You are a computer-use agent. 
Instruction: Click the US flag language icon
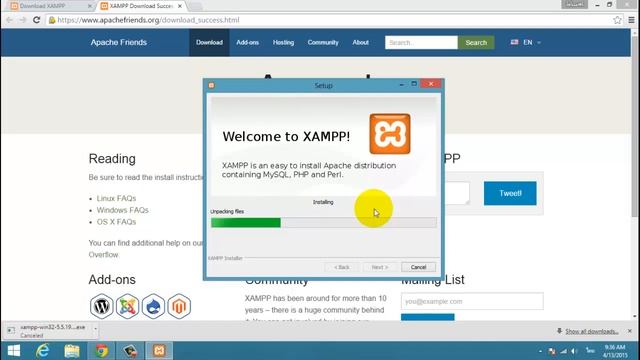tap(514, 42)
